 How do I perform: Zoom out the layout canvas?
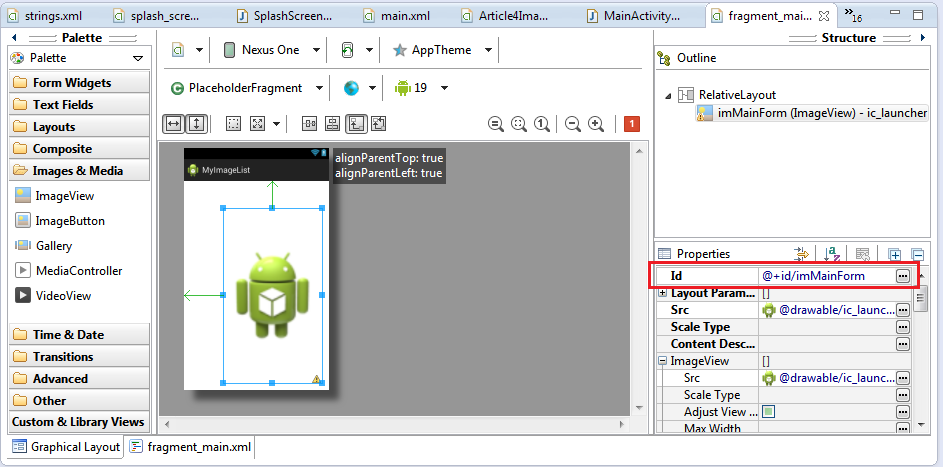pyautogui.click(x=573, y=124)
